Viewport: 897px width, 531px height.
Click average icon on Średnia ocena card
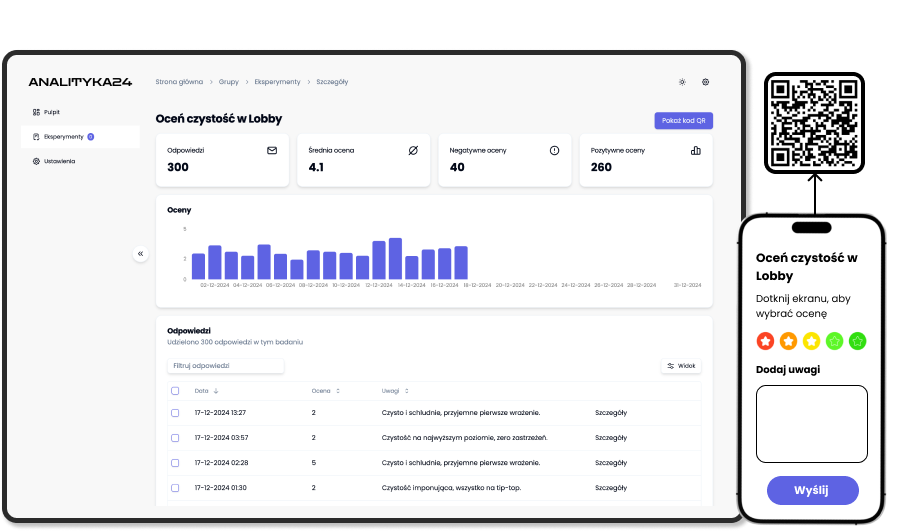pos(413,150)
